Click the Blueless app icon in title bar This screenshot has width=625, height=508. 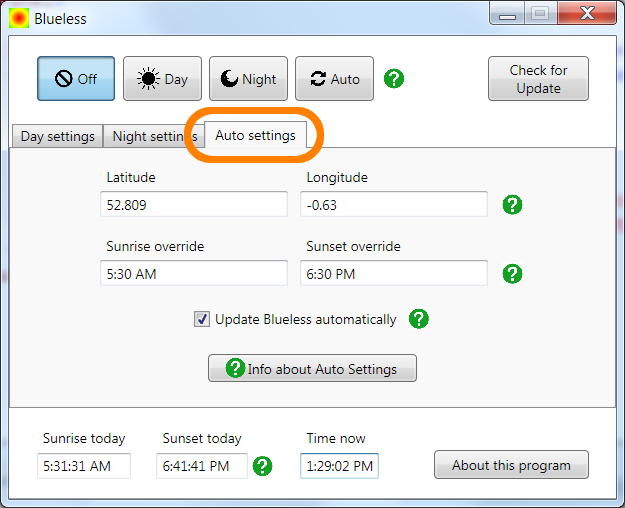tap(19, 18)
